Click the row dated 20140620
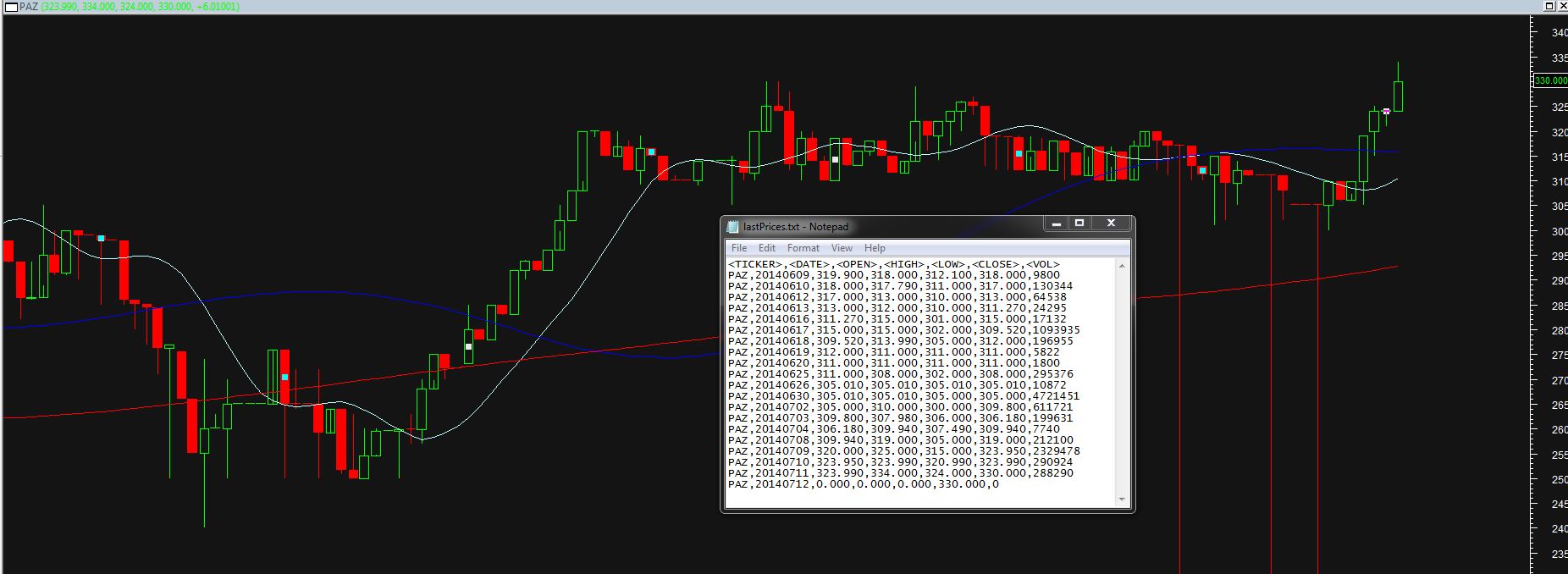 893,363
